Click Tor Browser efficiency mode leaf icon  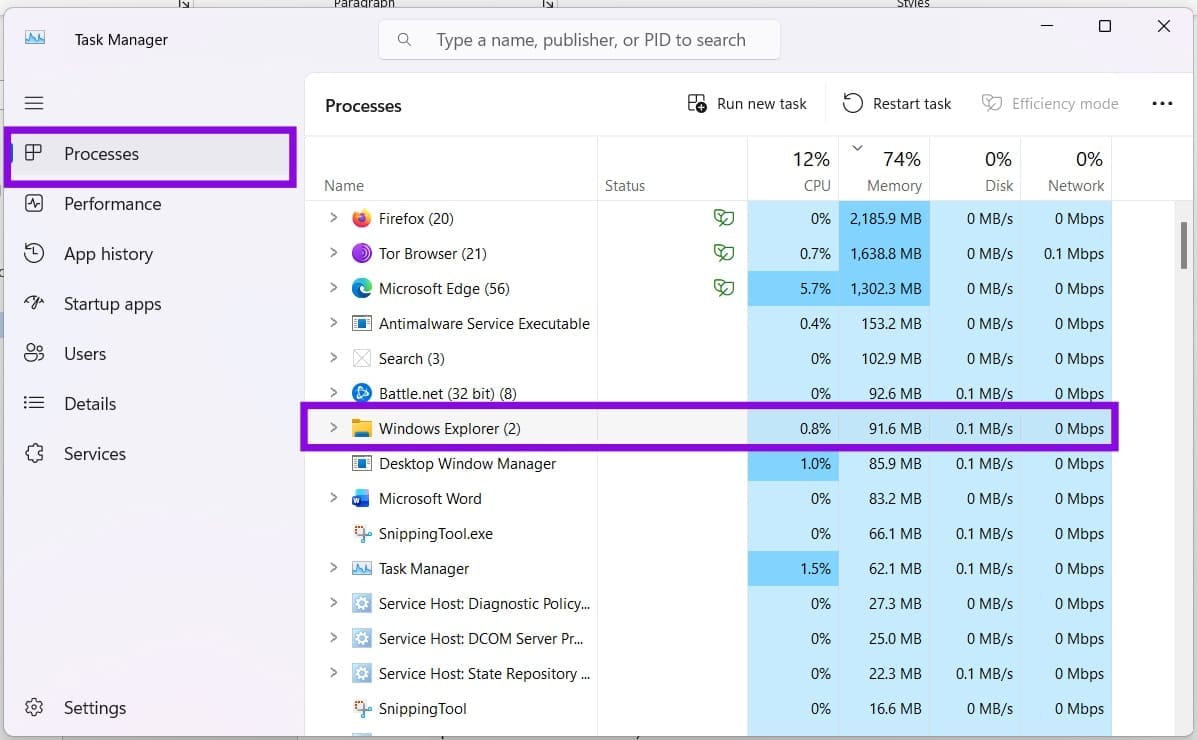tap(724, 253)
